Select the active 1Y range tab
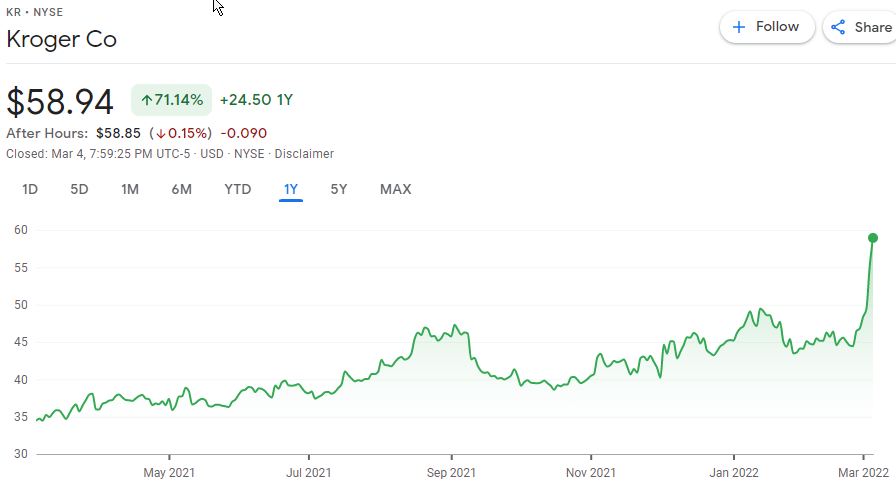This screenshot has width=896, height=485. tap(291, 189)
